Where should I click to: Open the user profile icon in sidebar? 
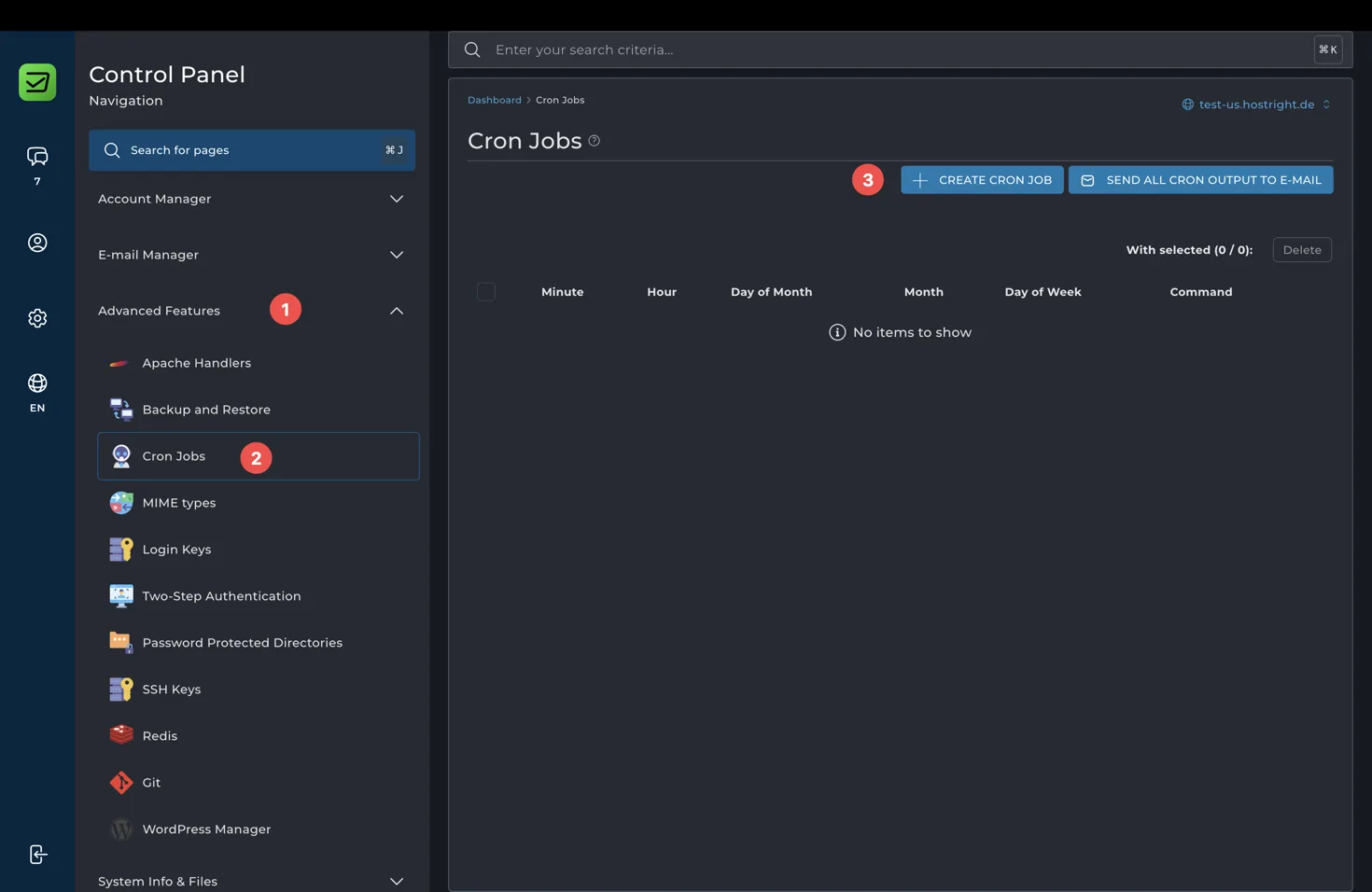click(37, 243)
